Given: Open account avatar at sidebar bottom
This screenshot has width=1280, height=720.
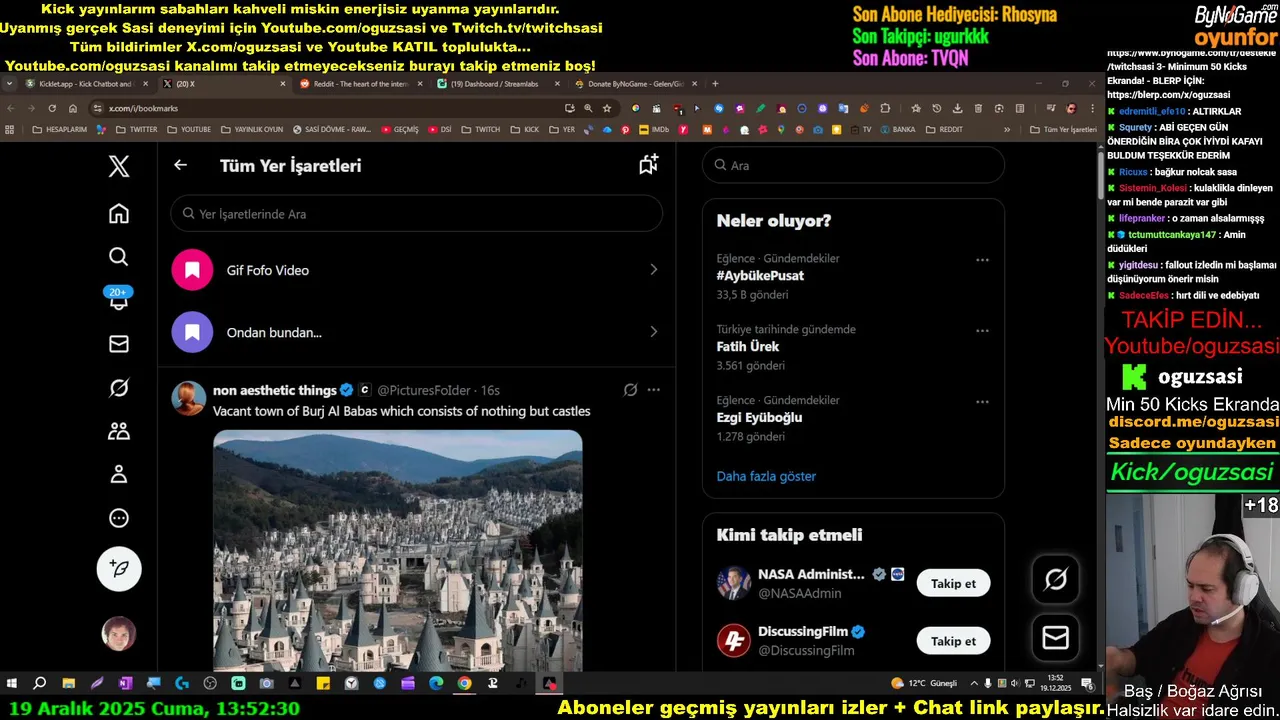Looking at the screenshot, I should tap(119, 633).
